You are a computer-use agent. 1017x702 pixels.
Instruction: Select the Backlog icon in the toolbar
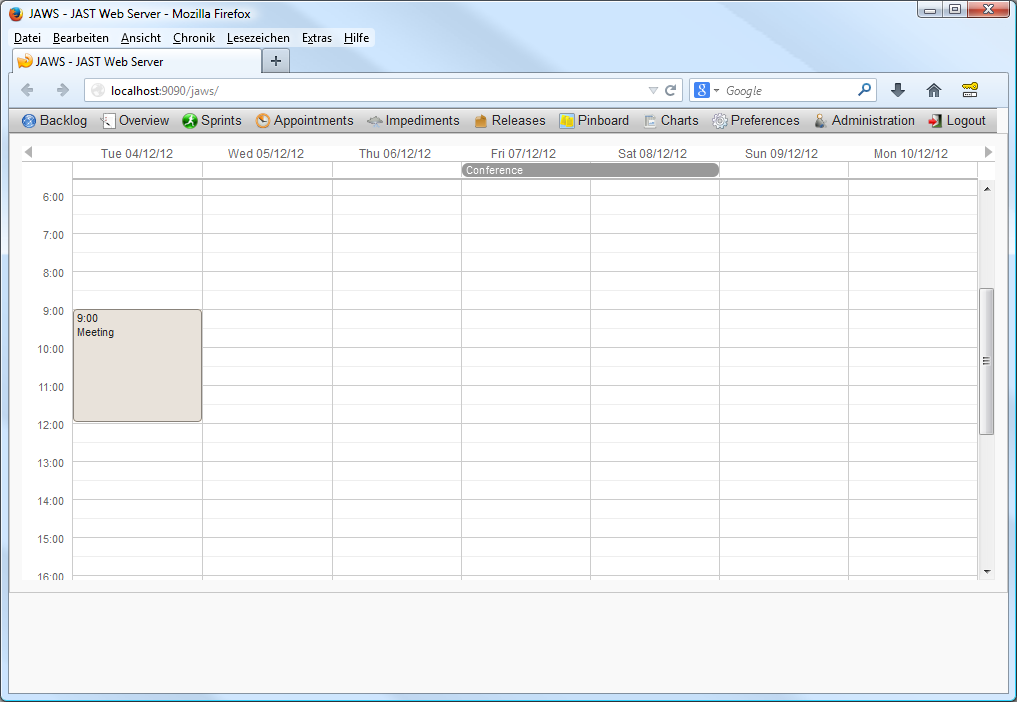[x=26, y=120]
